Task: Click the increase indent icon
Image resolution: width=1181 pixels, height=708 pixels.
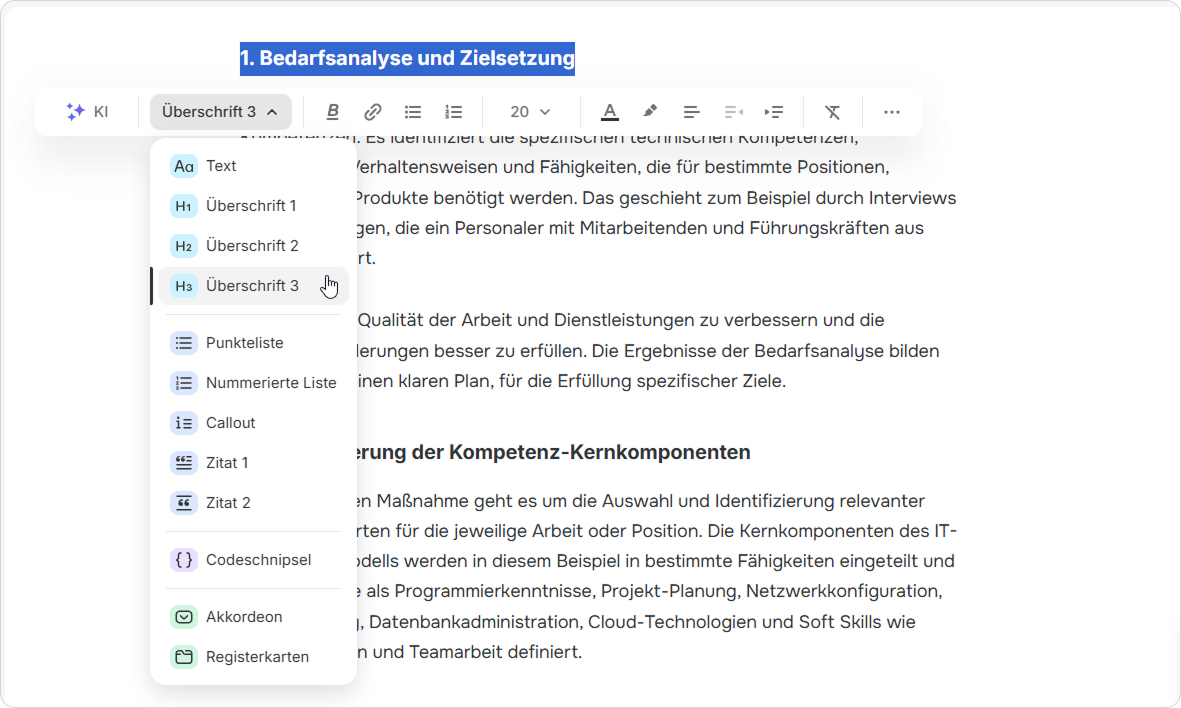Action: (x=774, y=112)
